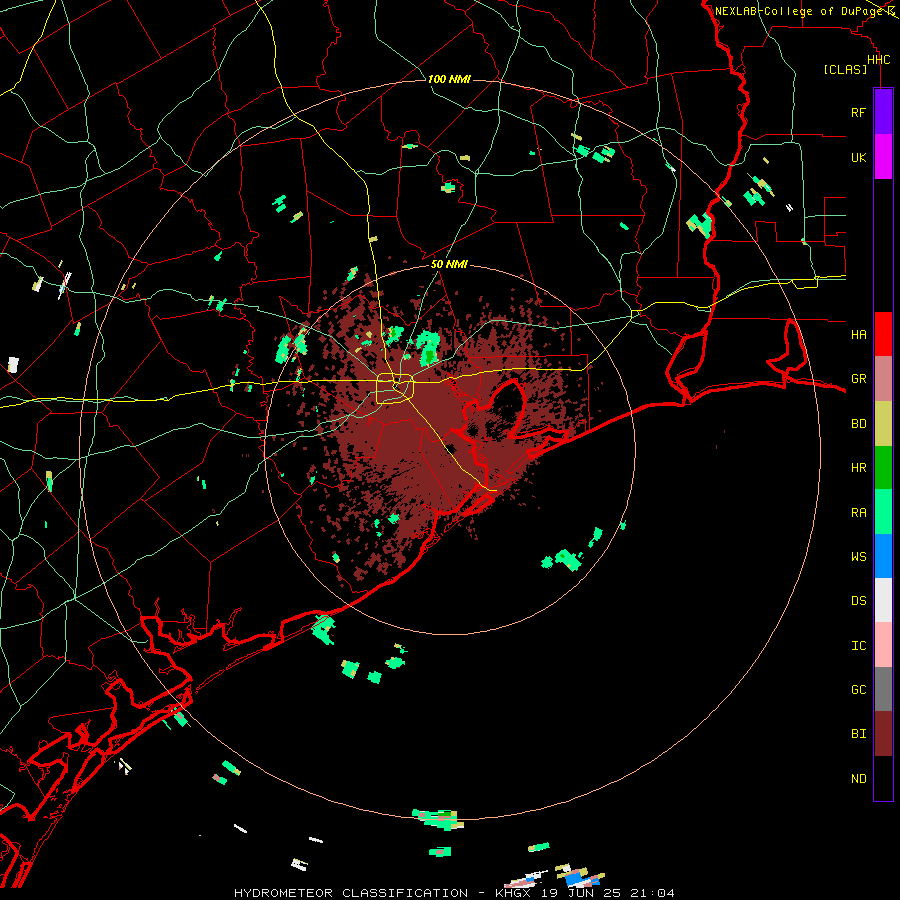Click the BI legend label

click(858, 734)
